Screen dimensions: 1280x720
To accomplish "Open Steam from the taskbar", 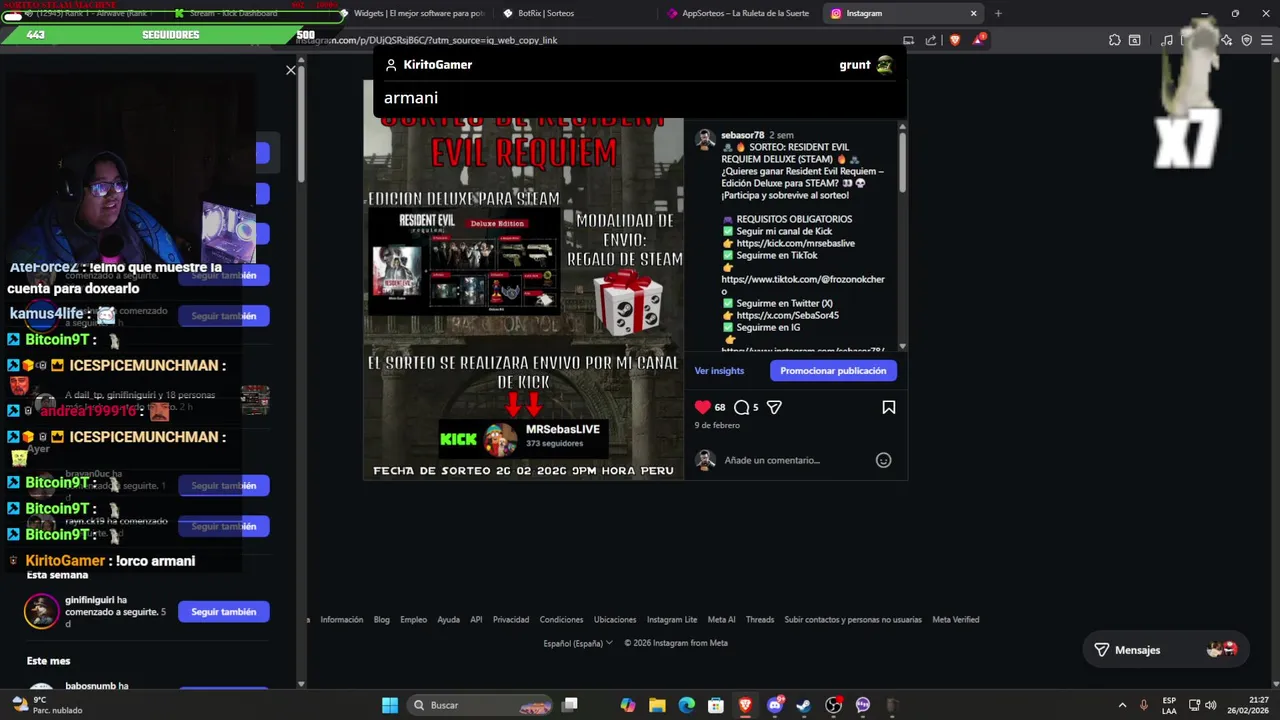I will 804,705.
